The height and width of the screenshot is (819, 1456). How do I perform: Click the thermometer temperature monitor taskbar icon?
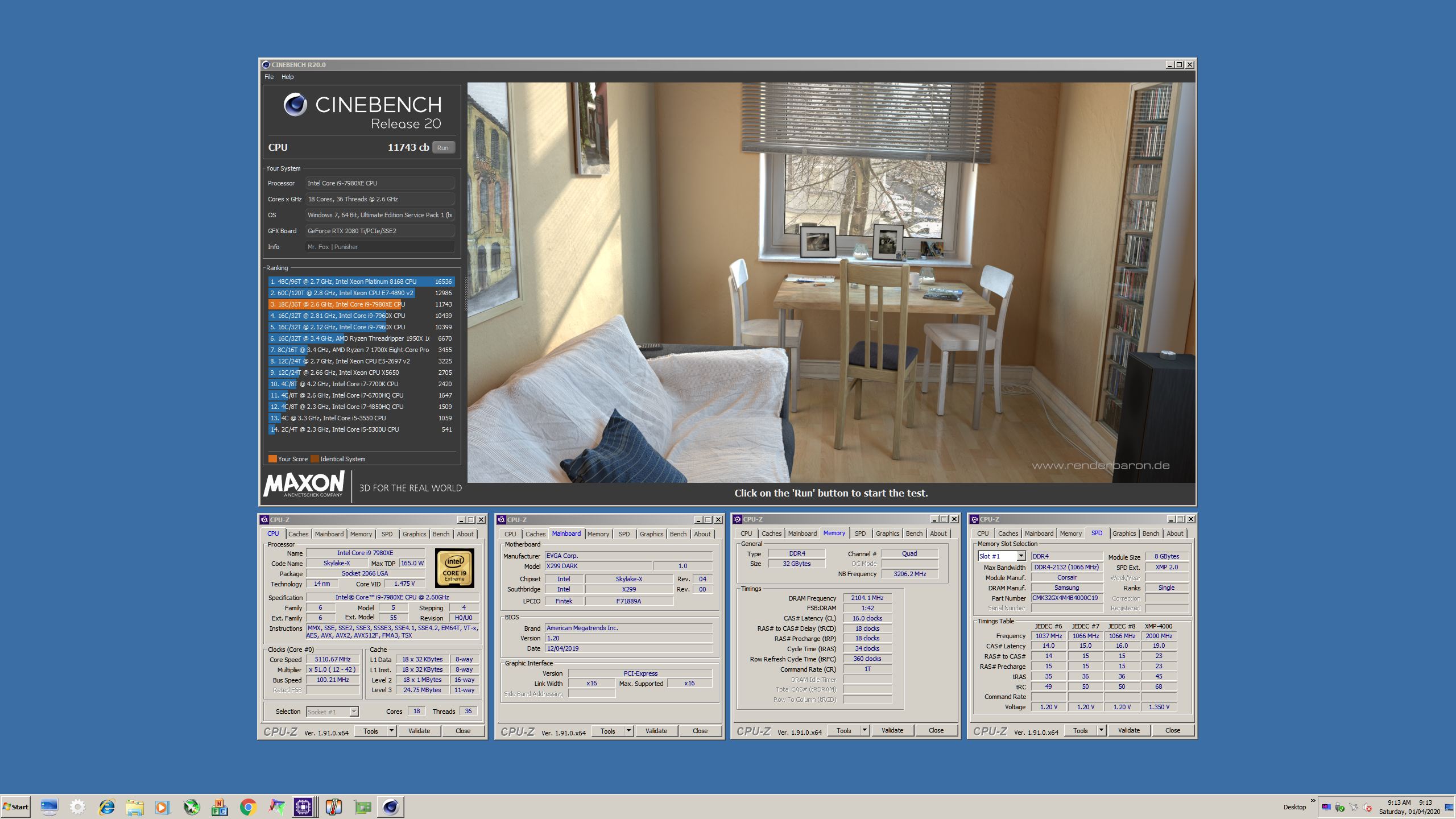[333, 806]
